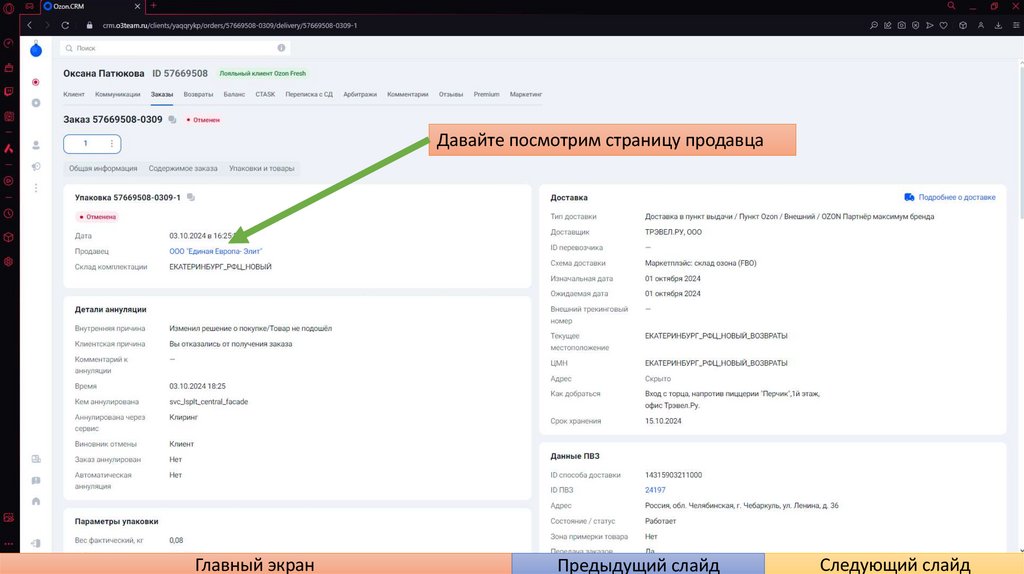
Task: Copy order number 57669508-0309 with copy icon
Action: pos(172,120)
